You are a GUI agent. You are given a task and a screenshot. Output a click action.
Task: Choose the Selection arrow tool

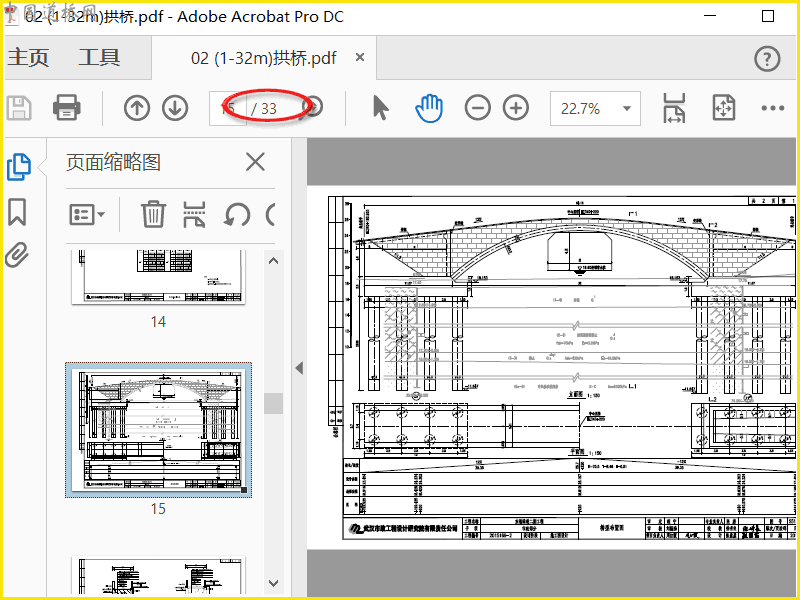[381, 108]
